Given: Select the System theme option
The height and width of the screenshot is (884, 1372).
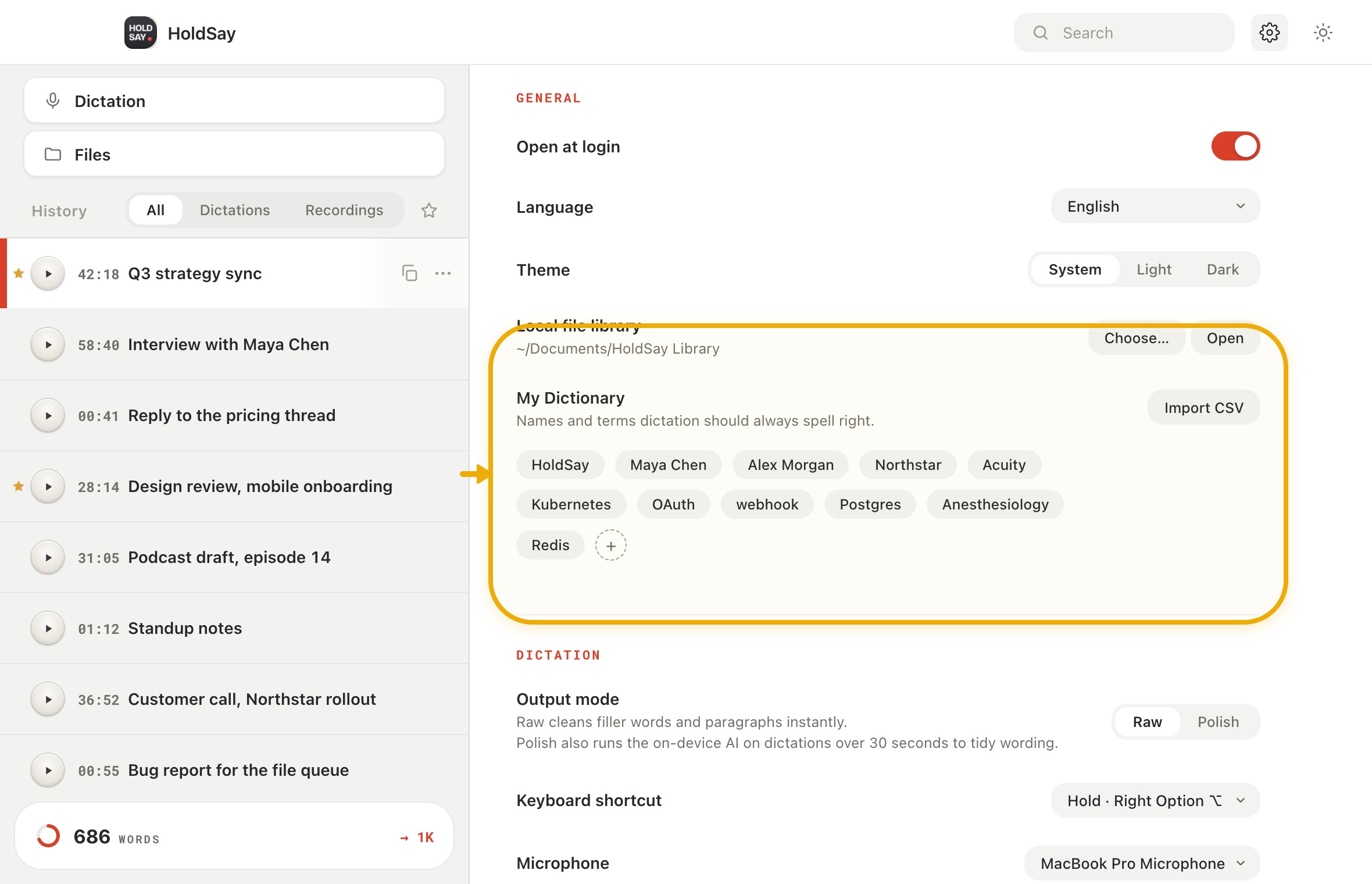Looking at the screenshot, I should click(1075, 269).
